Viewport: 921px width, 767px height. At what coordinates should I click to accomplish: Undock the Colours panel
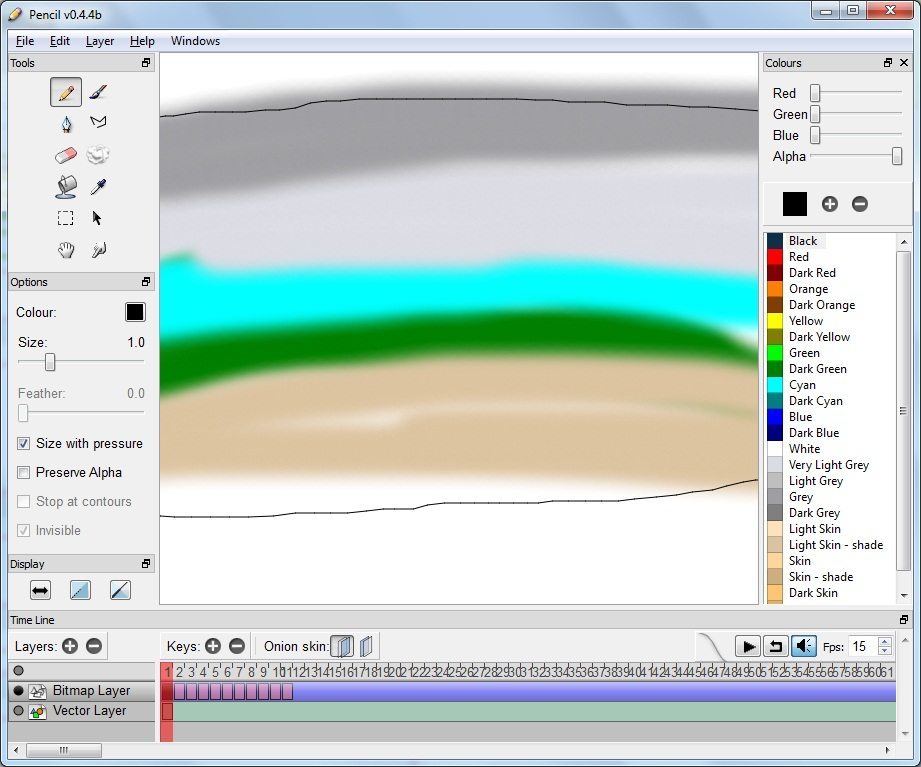888,63
